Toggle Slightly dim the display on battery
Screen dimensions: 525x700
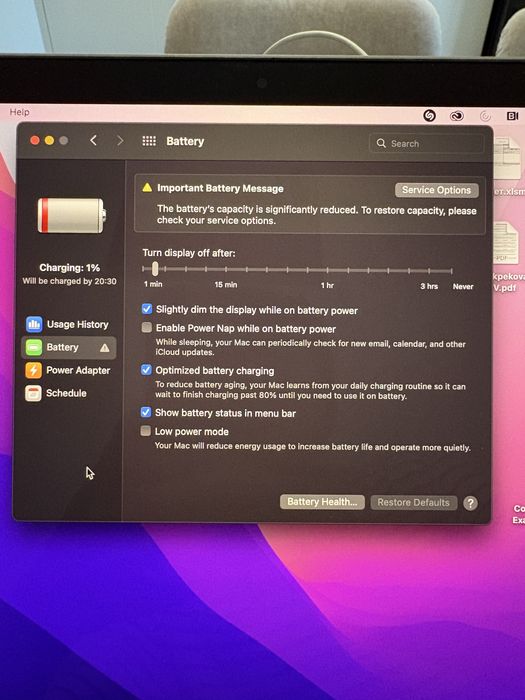click(x=147, y=309)
